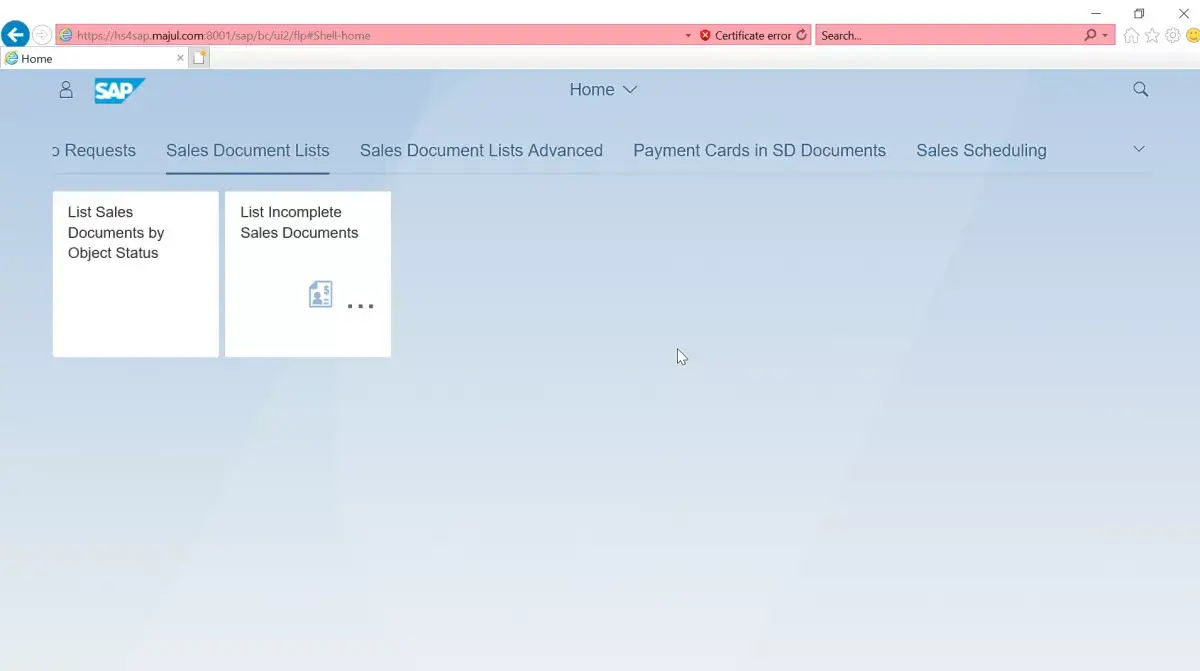Screen dimensions: 1200x671
Task: Switch to the Requests tab
Action: tap(93, 151)
